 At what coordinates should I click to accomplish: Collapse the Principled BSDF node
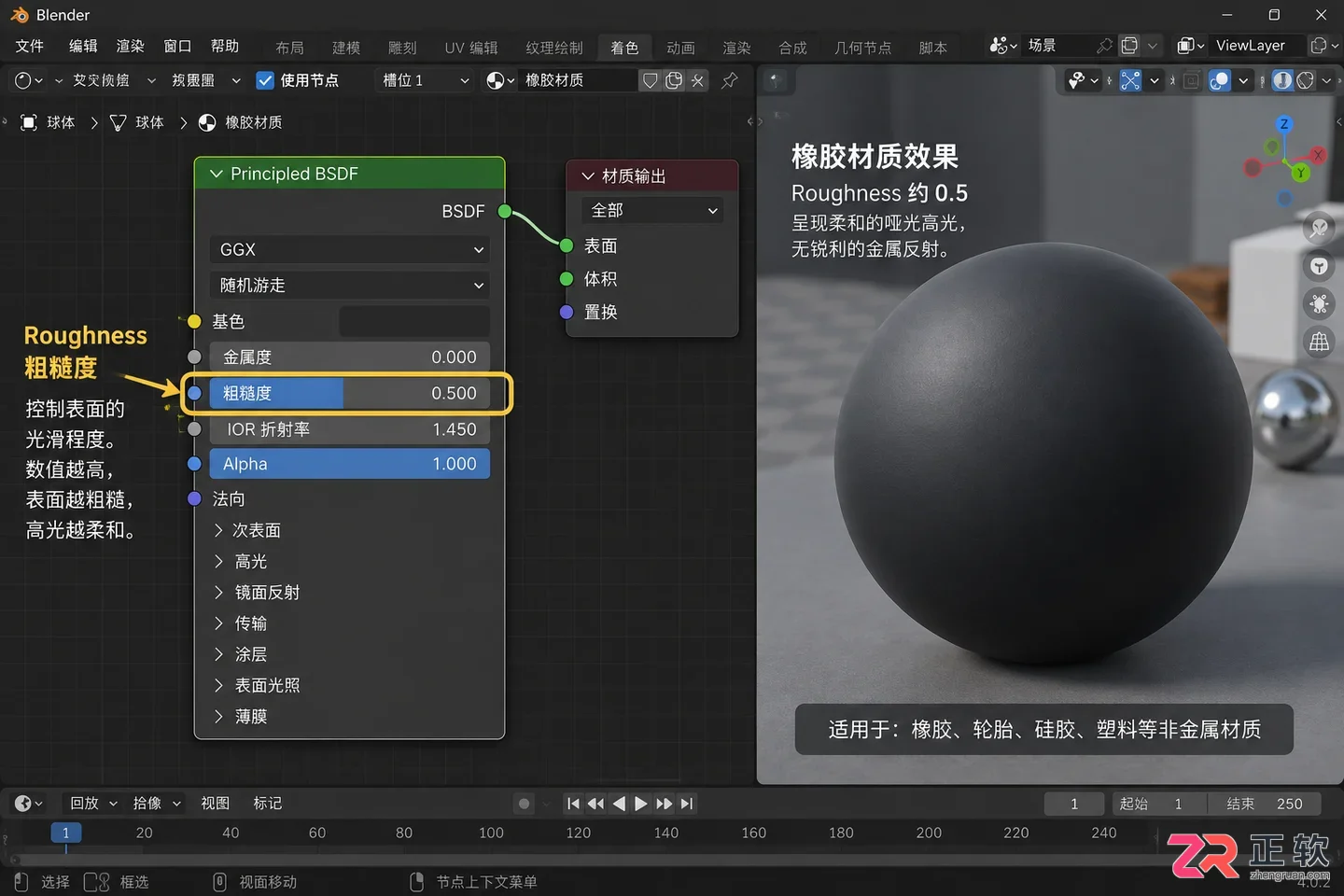217,174
